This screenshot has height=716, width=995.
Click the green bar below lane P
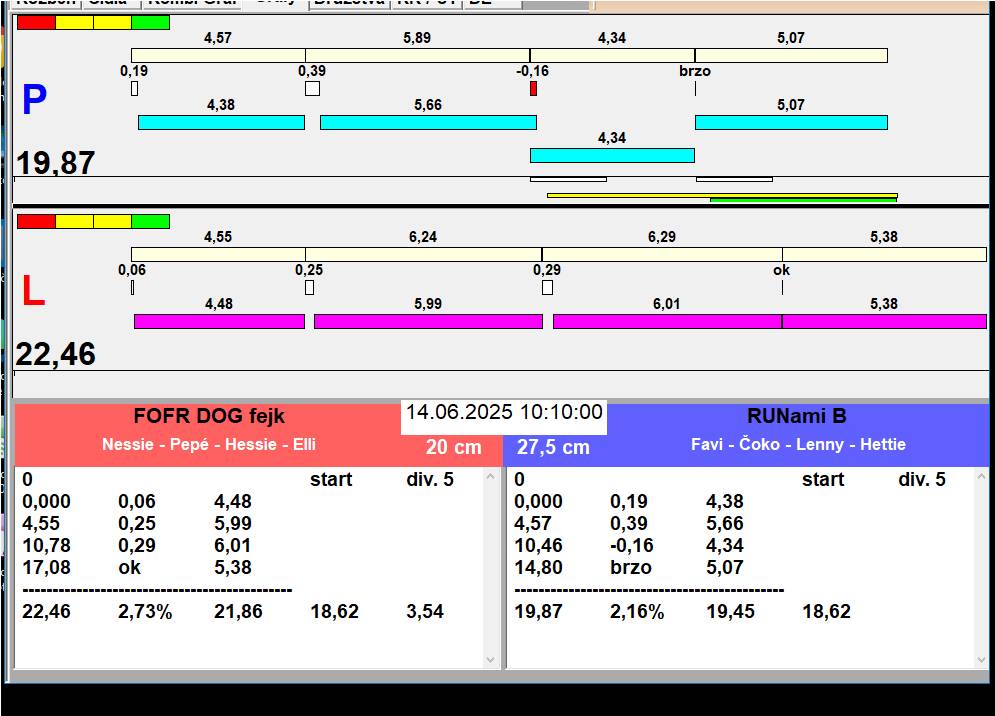tap(803, 200)
